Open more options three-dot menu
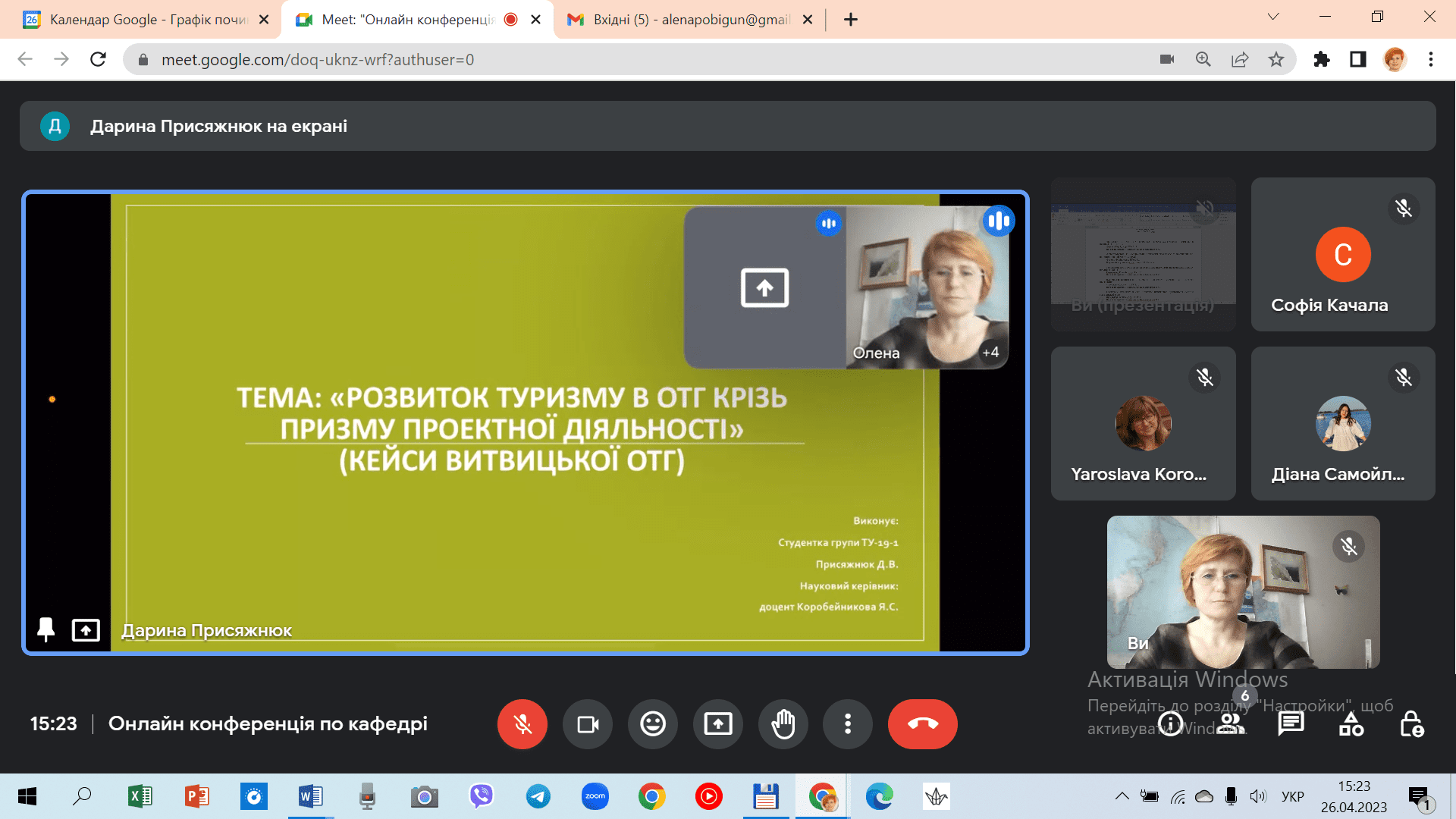This screenshot has height=819, width=1456. tap(848, 724)
